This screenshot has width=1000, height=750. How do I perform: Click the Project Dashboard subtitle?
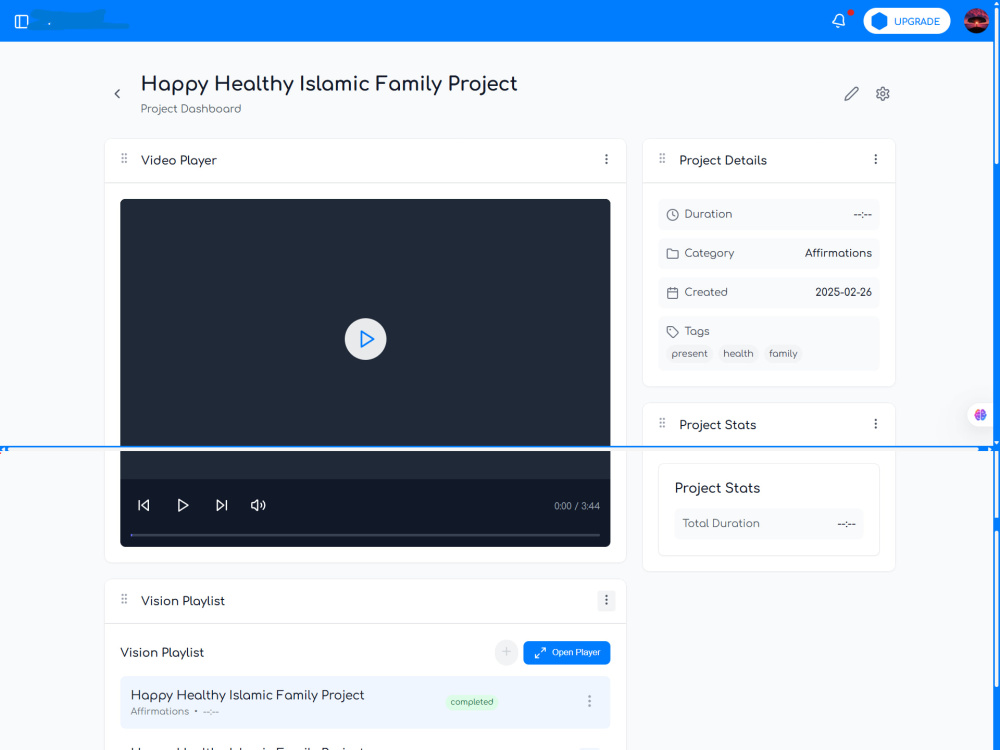point(191,109)
